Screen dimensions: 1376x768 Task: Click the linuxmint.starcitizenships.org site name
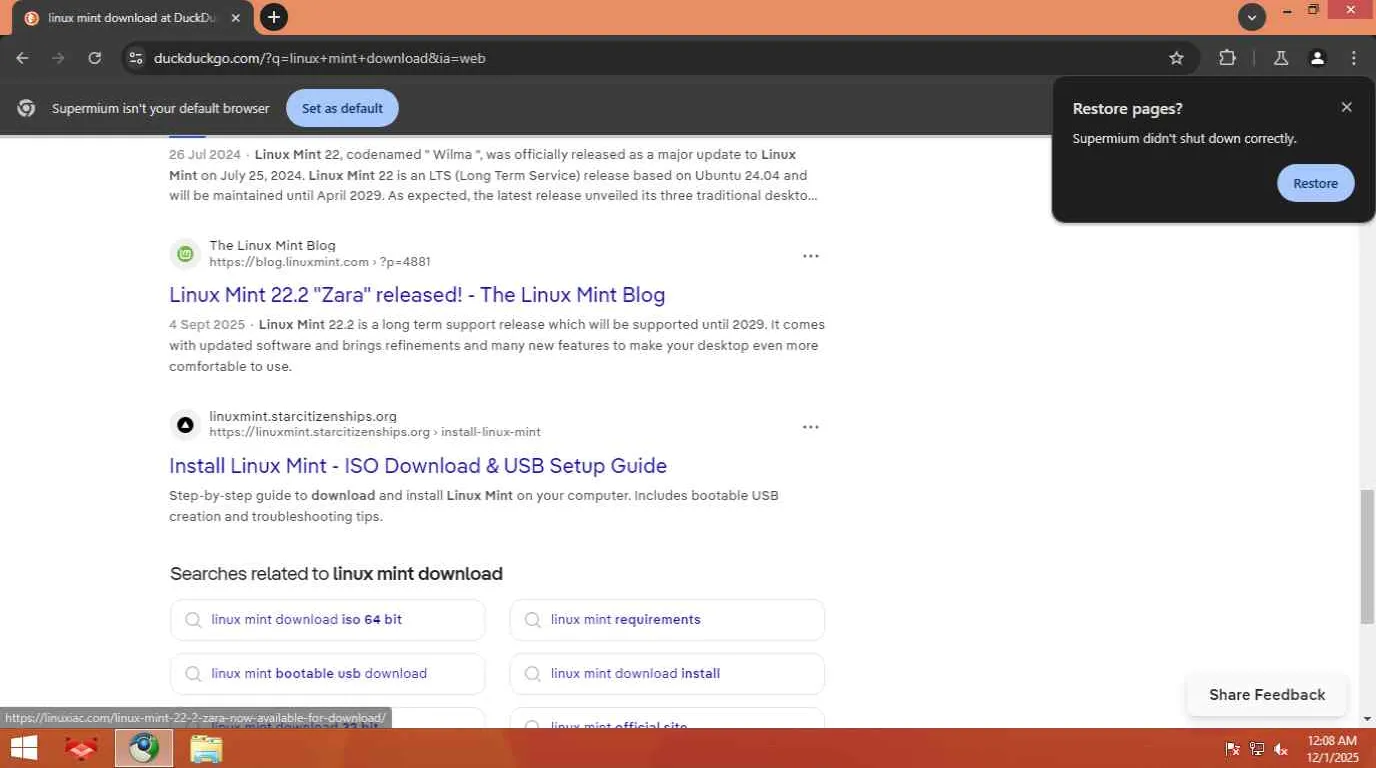pyautogui.click(x=303, y=416)
